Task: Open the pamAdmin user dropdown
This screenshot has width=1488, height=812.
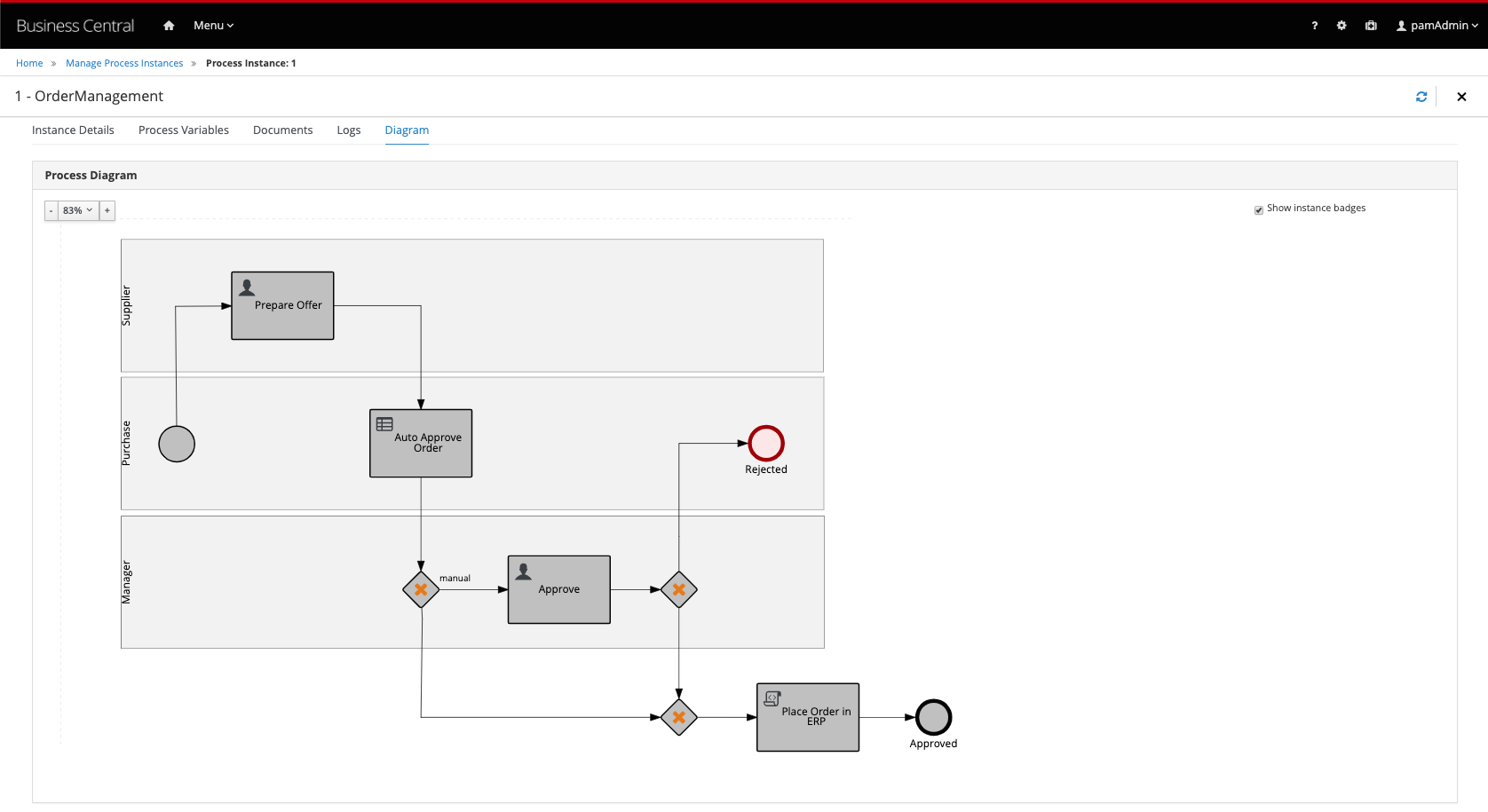Action: coord(1437,26)
